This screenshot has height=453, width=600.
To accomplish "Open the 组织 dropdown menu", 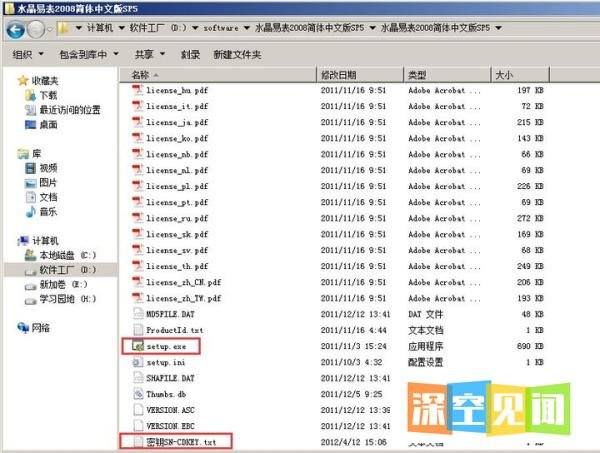I will [x=28, y=55].
